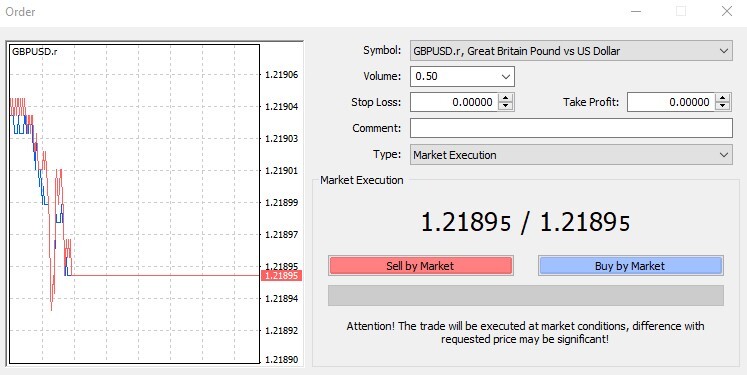Viewport: 747px width, 375px height.
Task: Decrease the Take Profit value with down arrow
Action: 723,106
